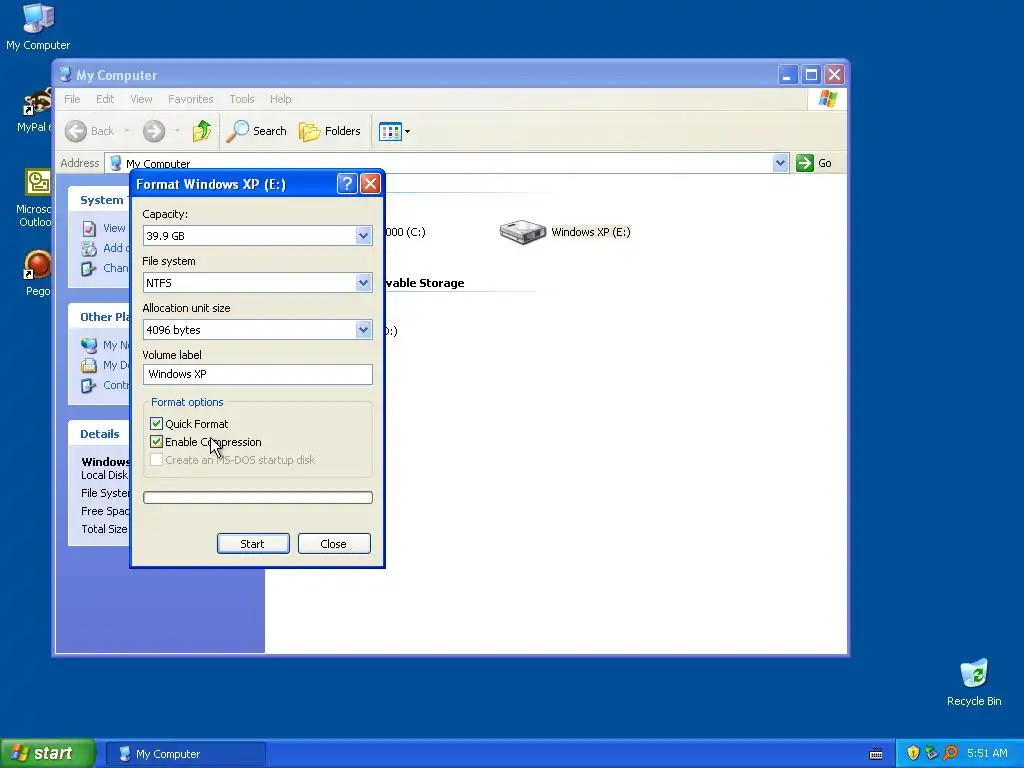
Task: Click the safely remove hardware tray icon
Action: [x=931, y=754]
